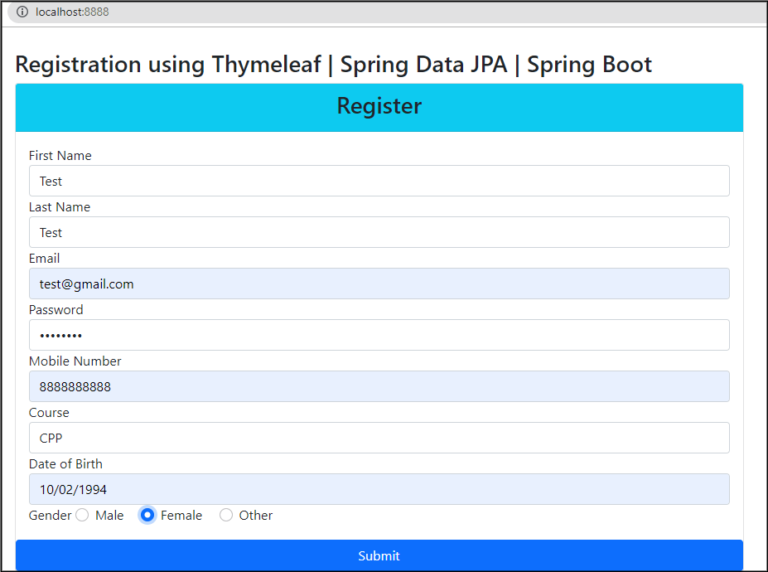768x572 pixels.
Task: Click the Female radio label text
Action: [181, 515]
